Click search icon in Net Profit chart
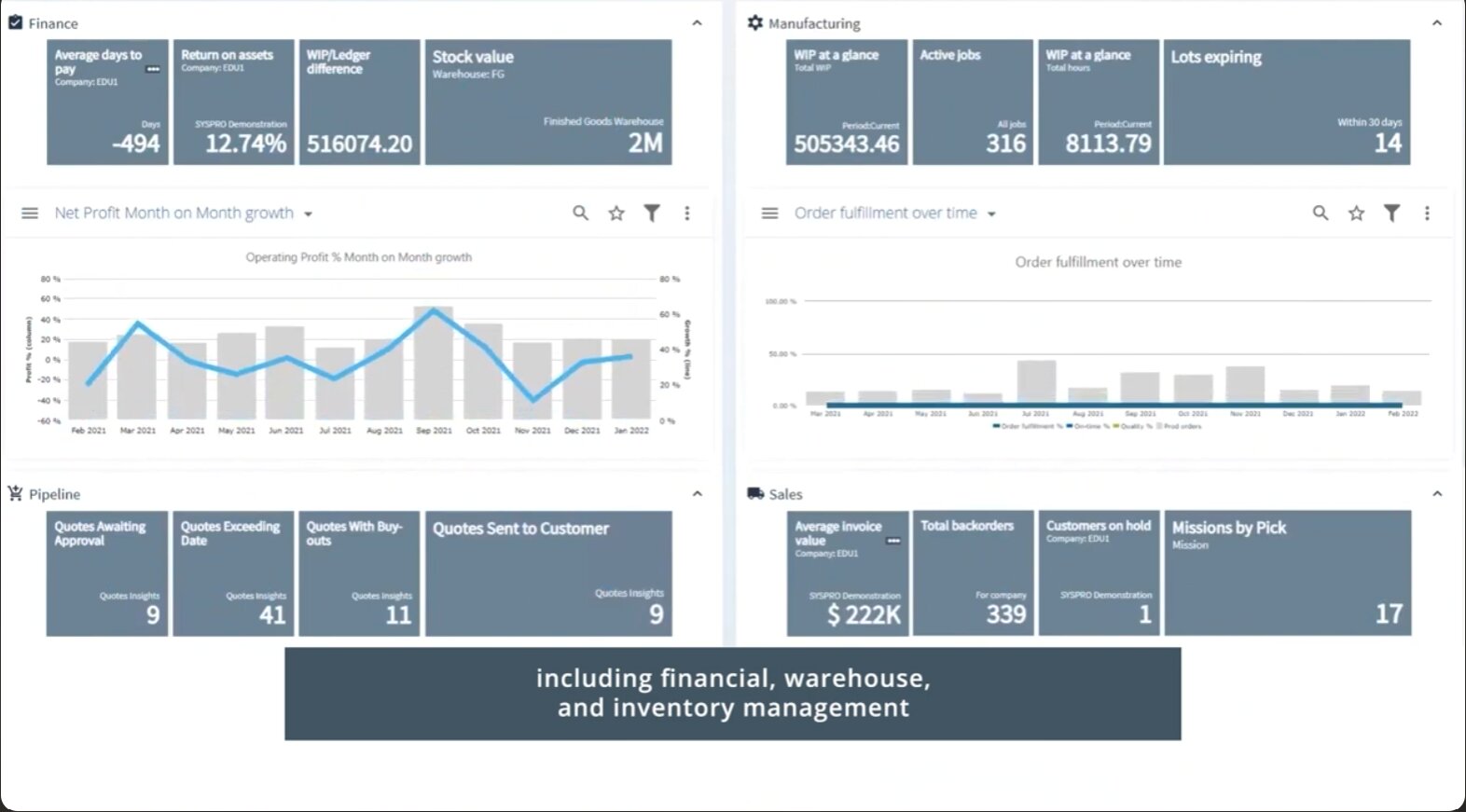 coord(580,213)
